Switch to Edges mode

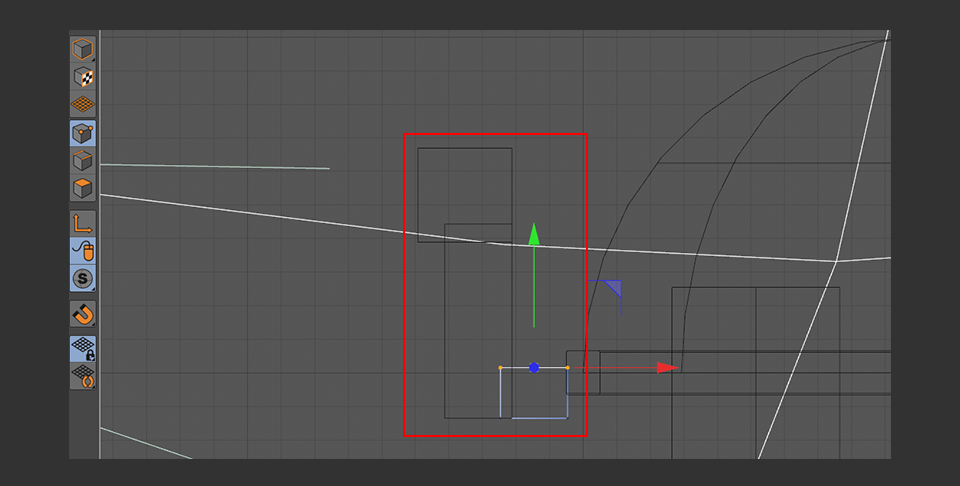click(83, 160)
